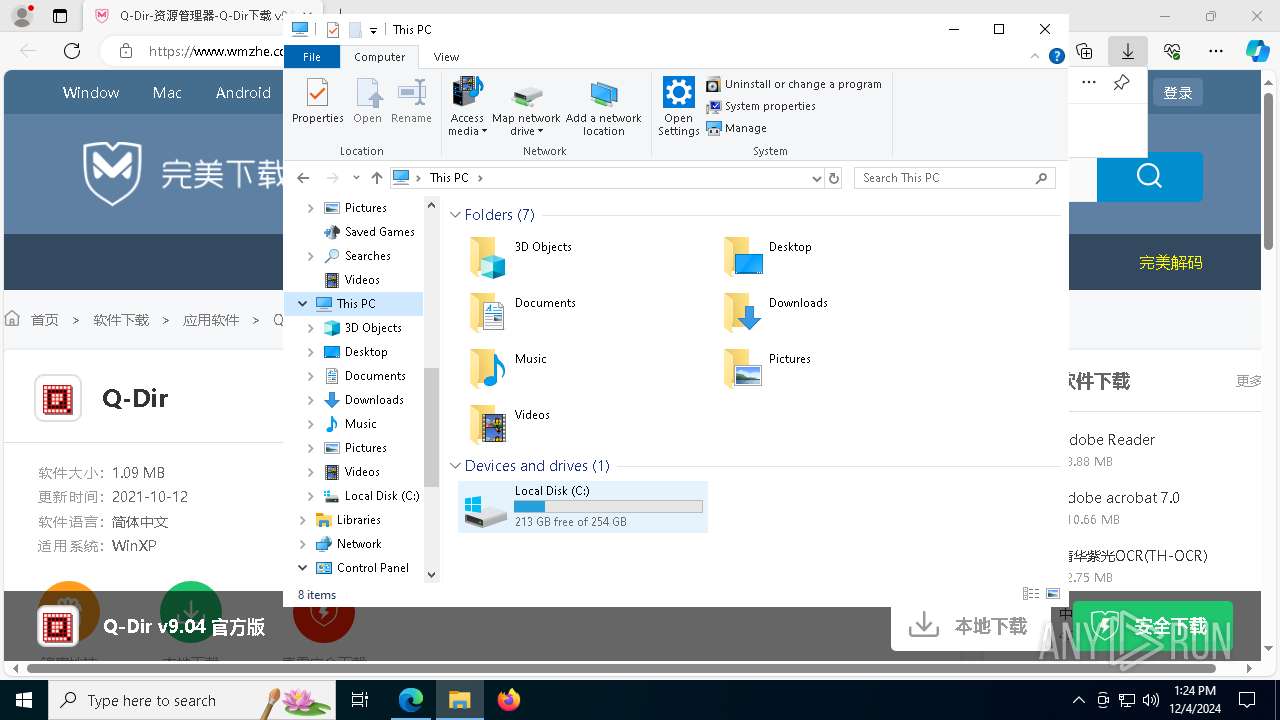Open the File ribbon tab
This screenshot has width=1280, height=720.
(312, 57)
